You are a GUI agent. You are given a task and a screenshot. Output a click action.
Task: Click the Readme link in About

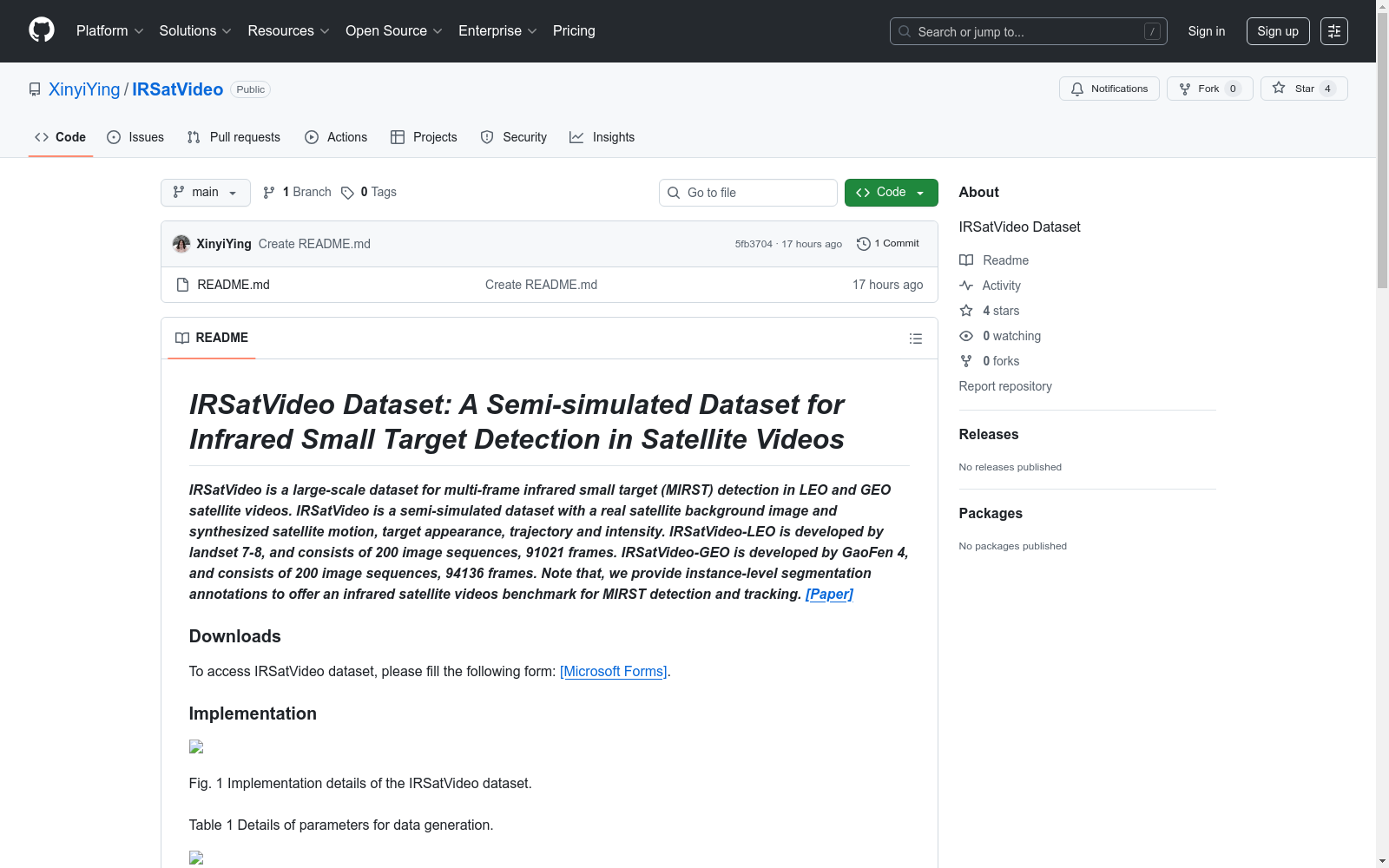[x=994, y=260]
